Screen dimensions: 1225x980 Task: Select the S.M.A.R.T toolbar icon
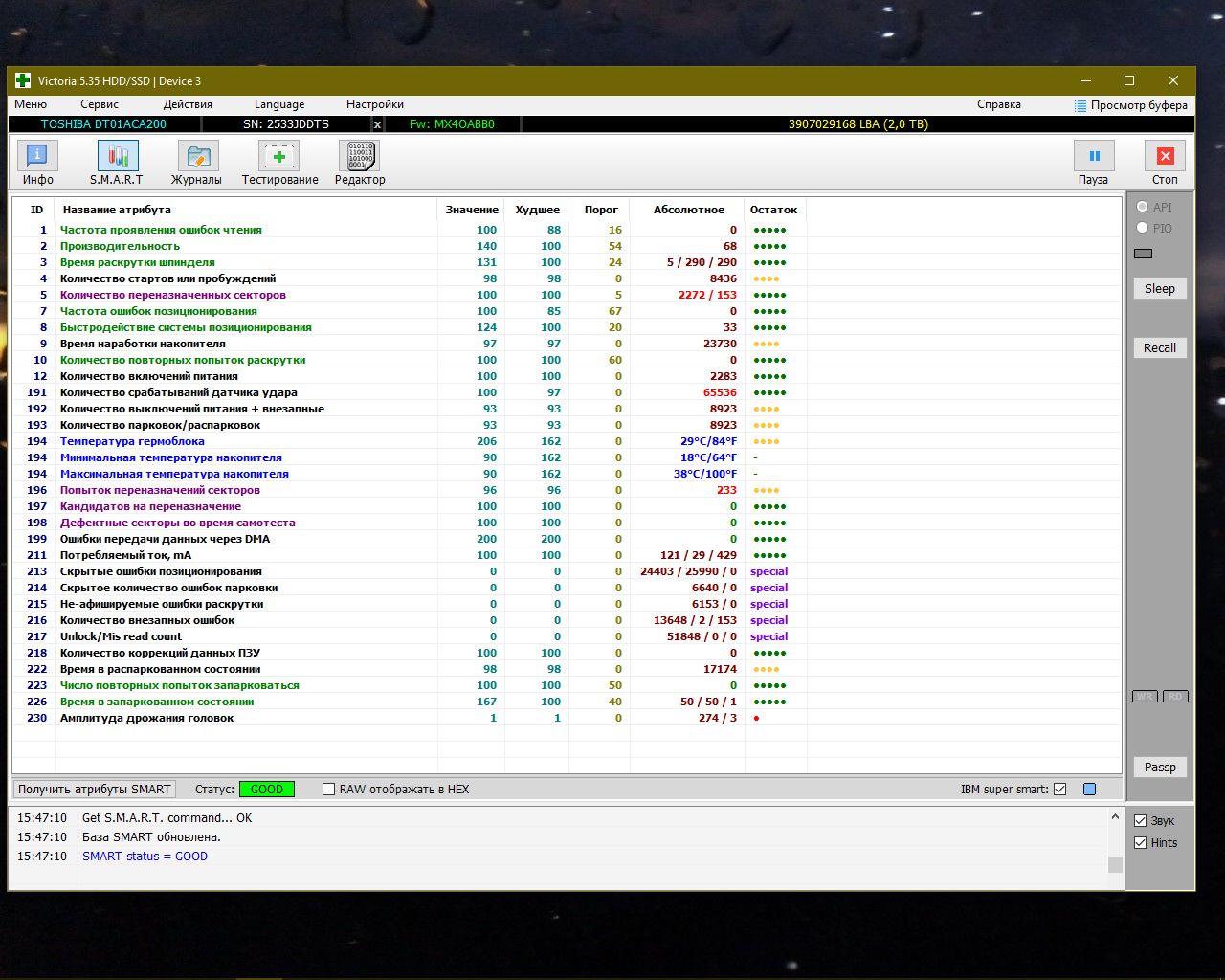118,156
